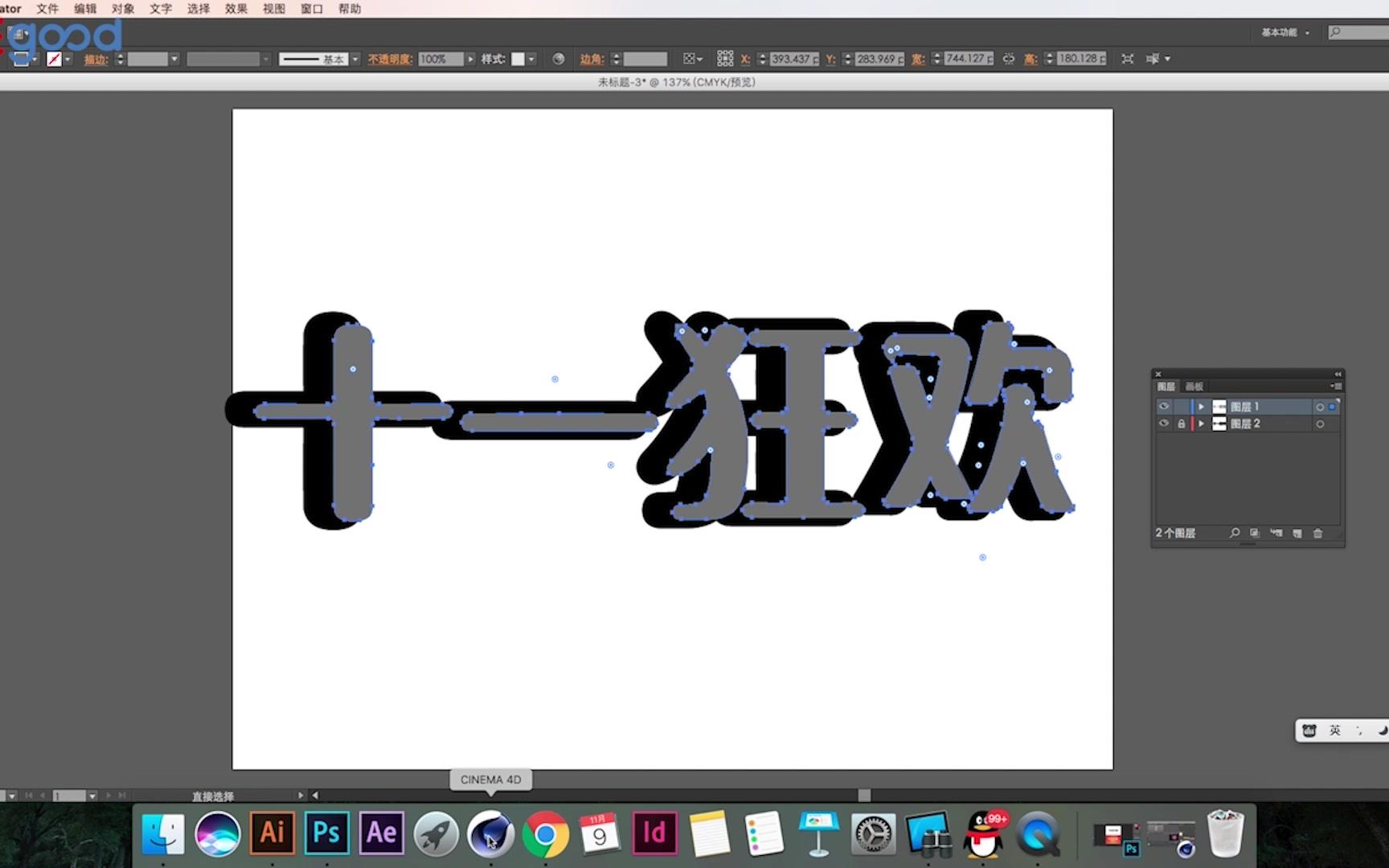Click the constrain width and height link icon
Viewport: 1389px width, 868px height.
[1008, 59]
